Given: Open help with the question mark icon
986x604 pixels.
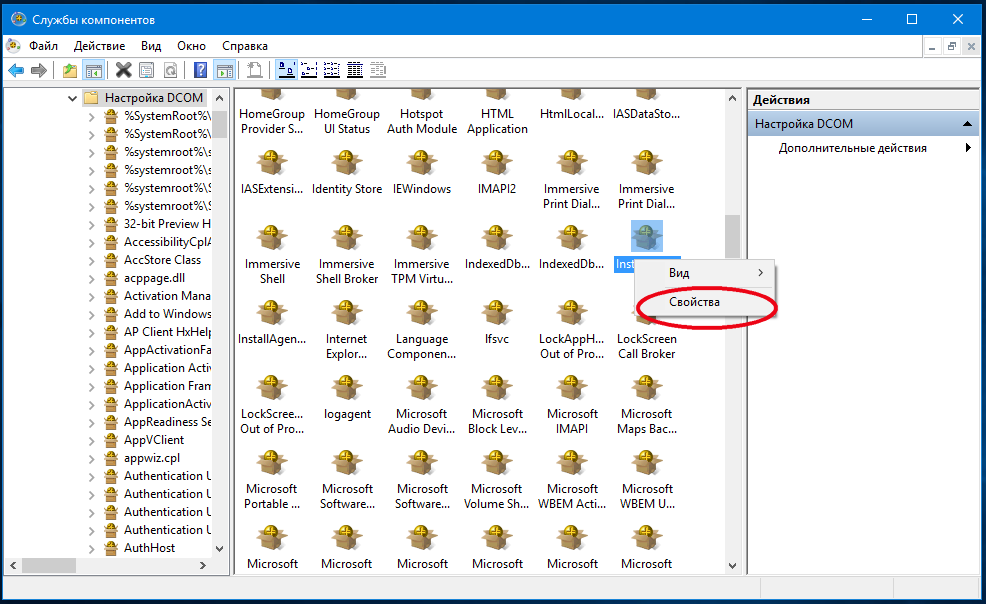Looking at the screenshot, I should point(201,70).
